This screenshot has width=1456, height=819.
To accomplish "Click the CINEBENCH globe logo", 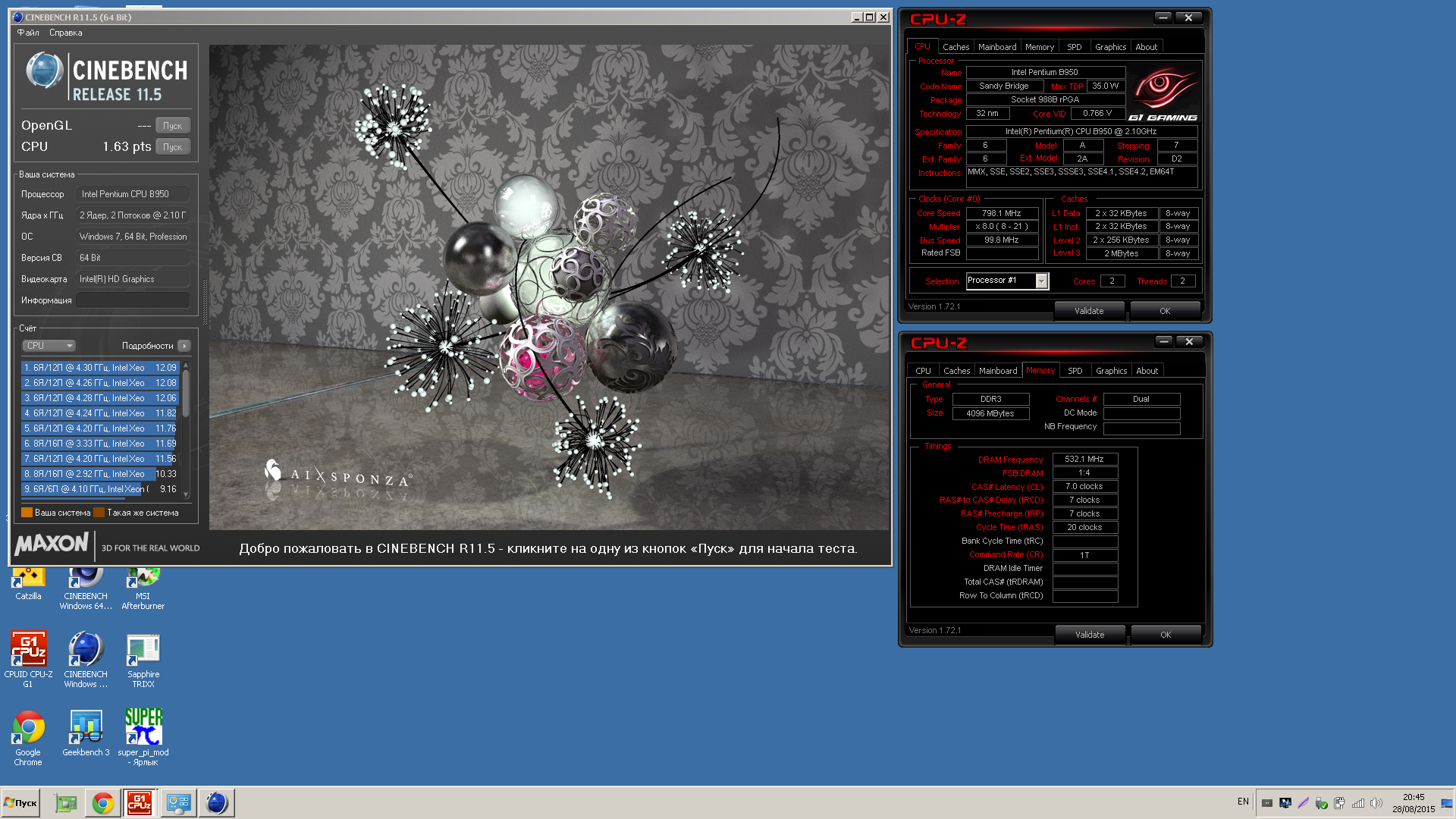I will click(x=44, y=71).
